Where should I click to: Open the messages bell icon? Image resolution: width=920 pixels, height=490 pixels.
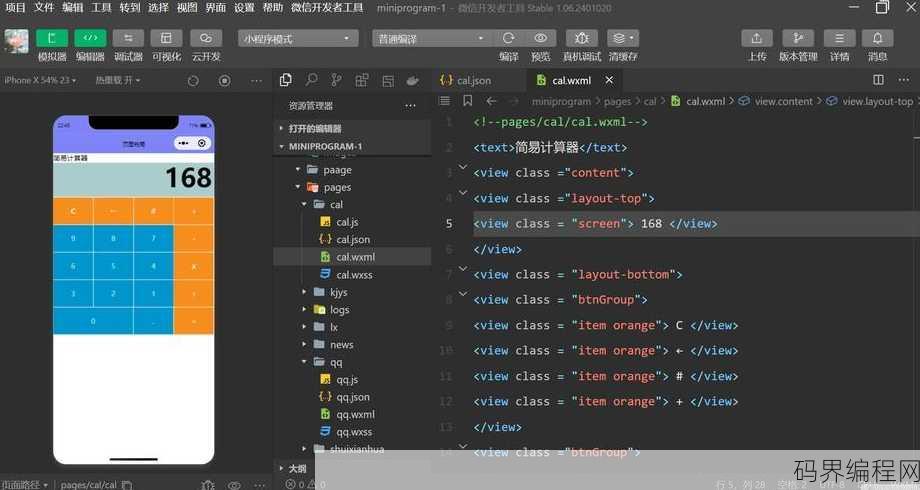877,38
